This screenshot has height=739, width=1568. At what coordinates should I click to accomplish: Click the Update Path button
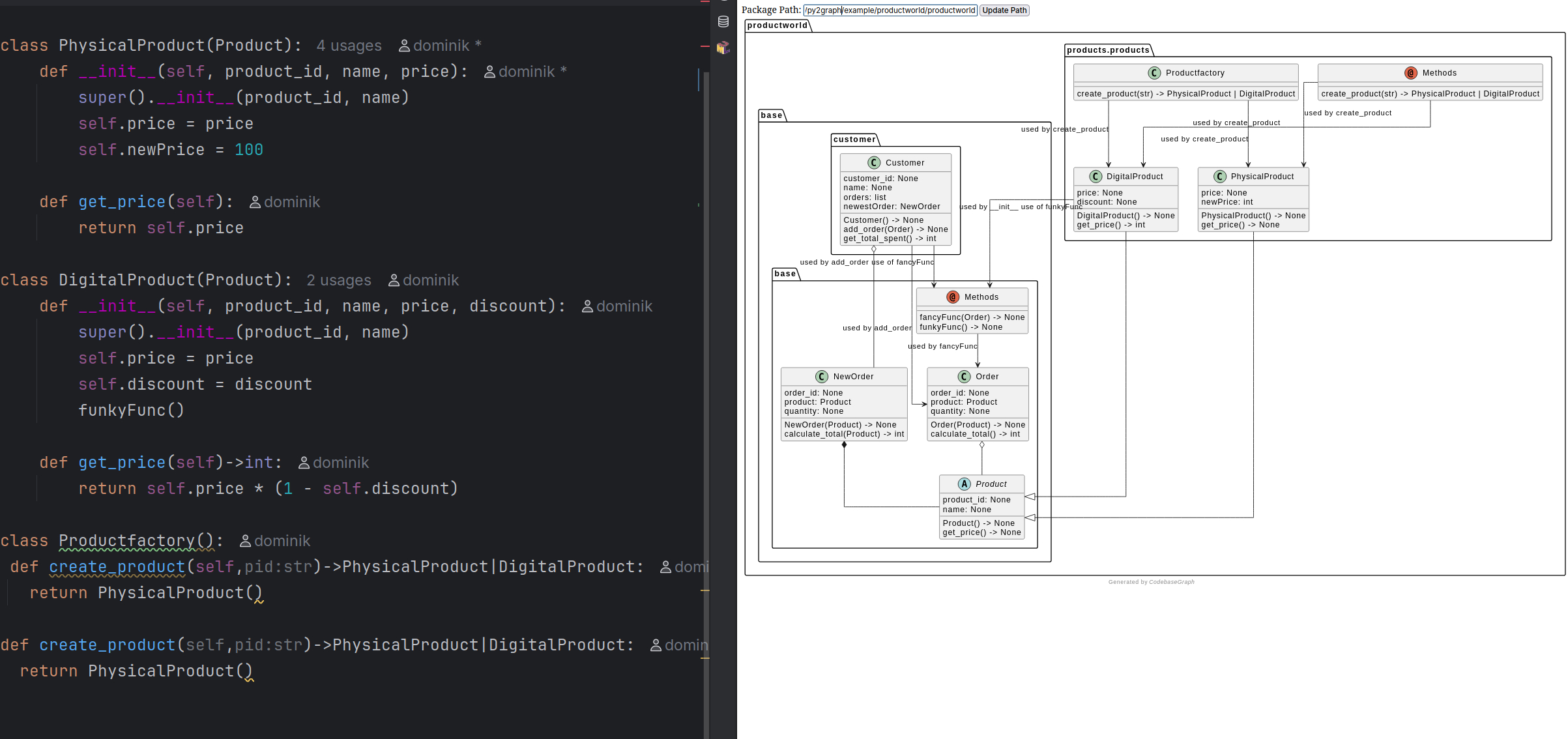1004,10
